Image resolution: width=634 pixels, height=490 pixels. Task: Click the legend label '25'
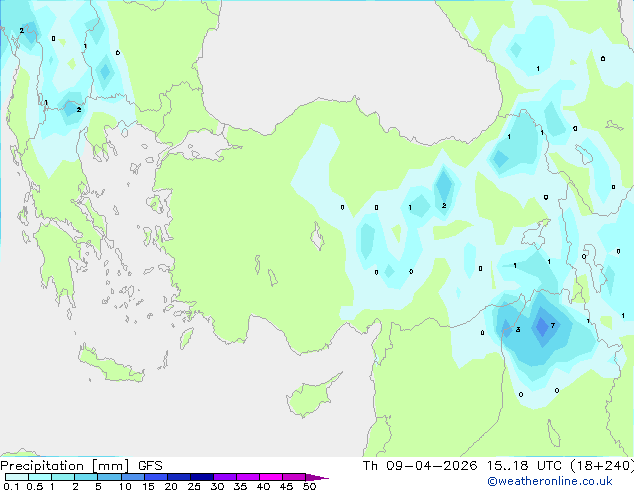[x=194, y=486]
